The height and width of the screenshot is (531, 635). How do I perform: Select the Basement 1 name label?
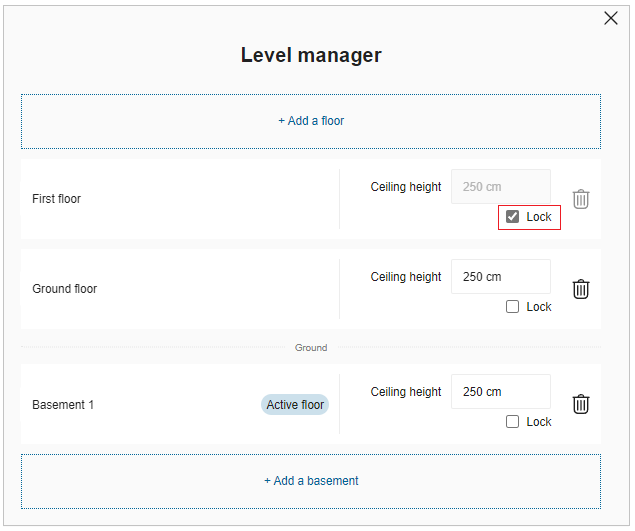[x=63, y=405]
